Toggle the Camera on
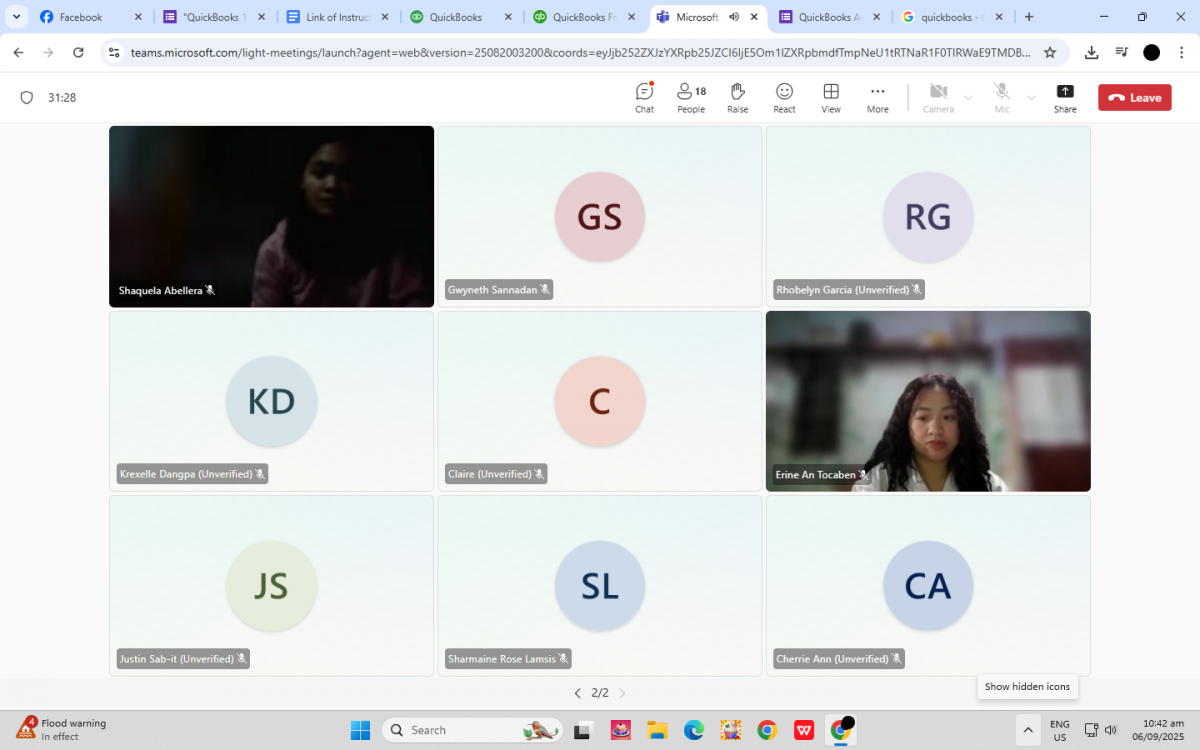 coord(938,97)
